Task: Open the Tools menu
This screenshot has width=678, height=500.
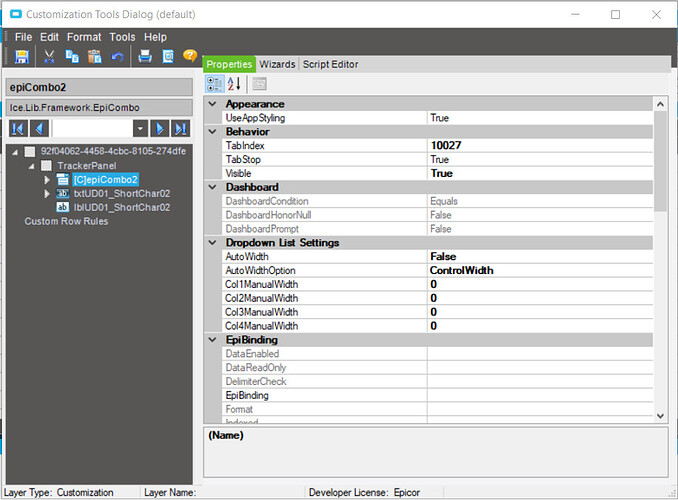Action: tap(122, 37)
